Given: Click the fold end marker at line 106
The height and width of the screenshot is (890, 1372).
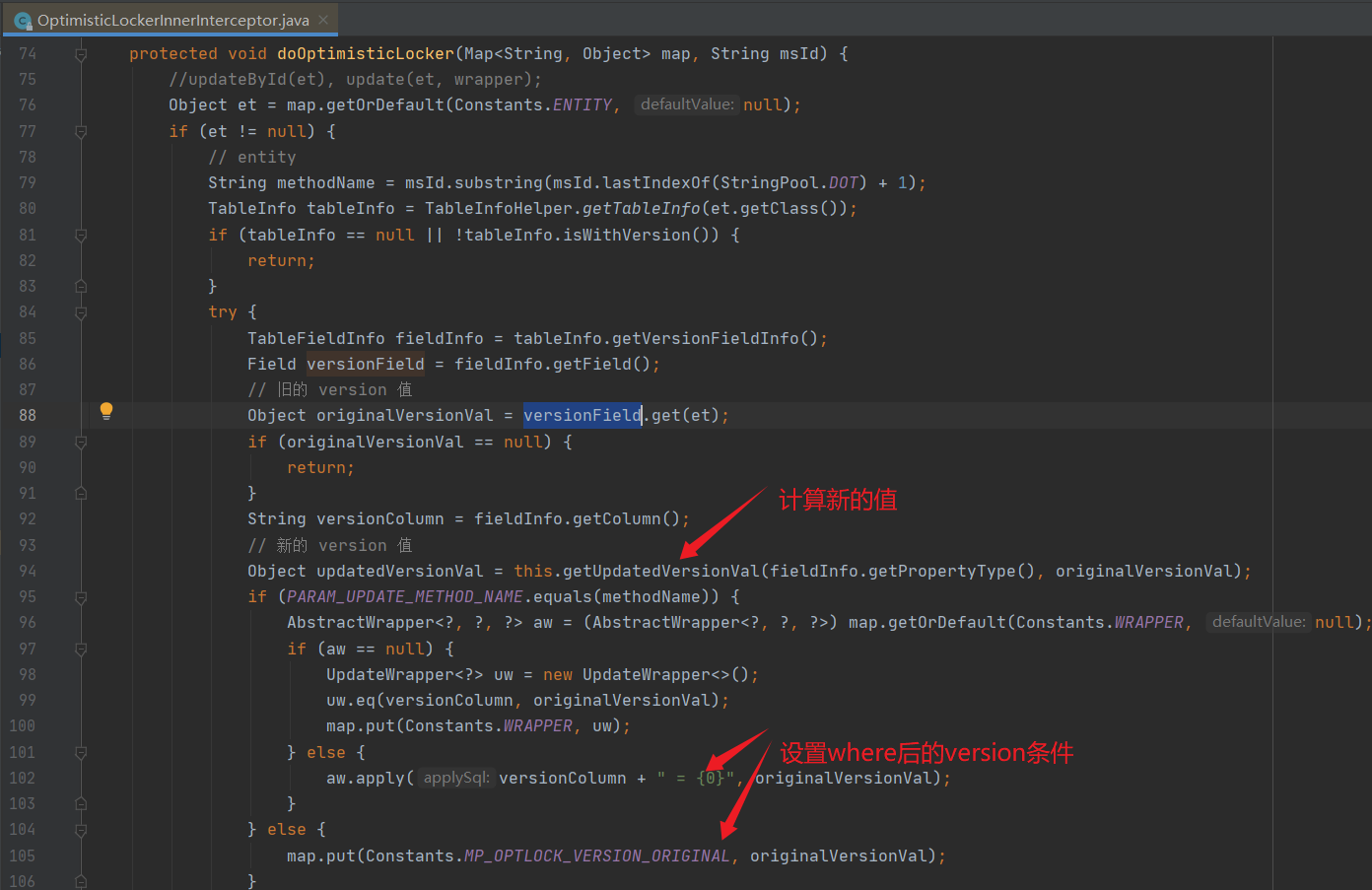Looking at the screenshot, I should [x=81, y=881].
